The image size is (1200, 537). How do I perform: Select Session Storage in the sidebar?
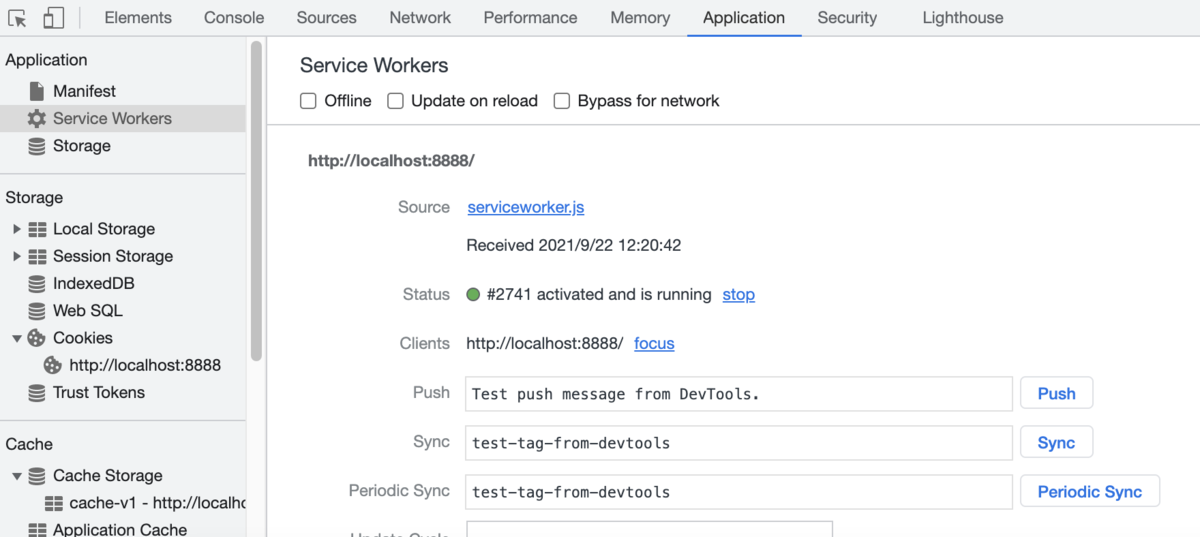[113, 256]
